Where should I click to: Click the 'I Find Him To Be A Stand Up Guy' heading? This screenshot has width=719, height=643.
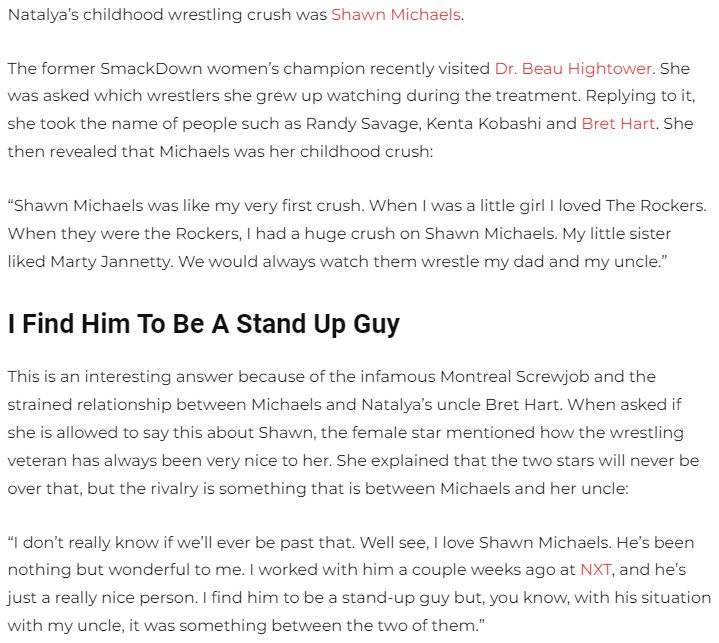pos(204,324)
